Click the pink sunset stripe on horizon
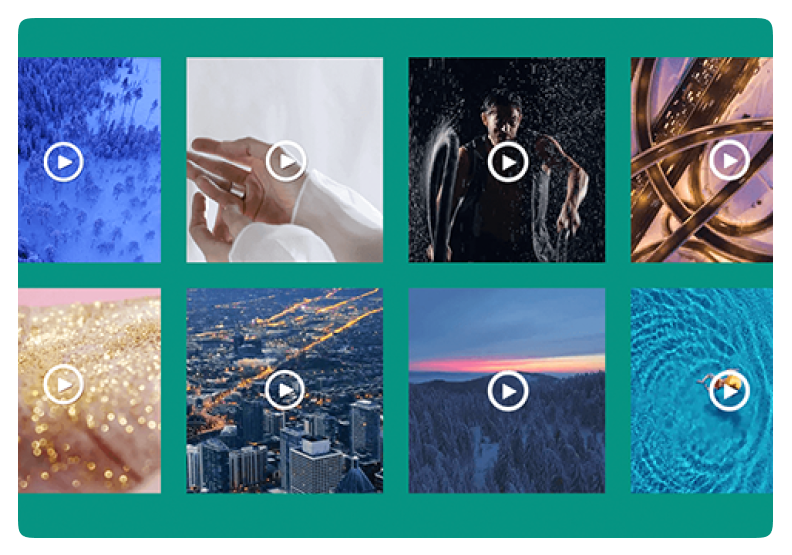Image resolution: width=792 pixels, height=555 pixels. (507, 365)
